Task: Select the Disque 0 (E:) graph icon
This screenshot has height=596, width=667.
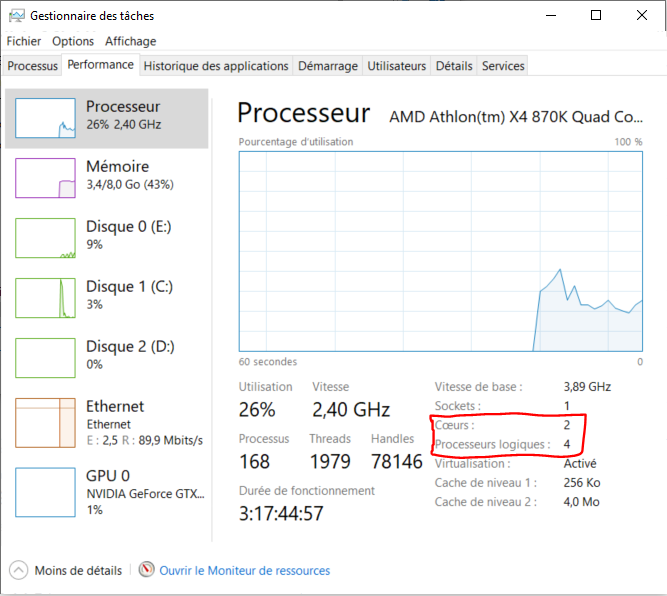Action: click(x=46, y=238)
